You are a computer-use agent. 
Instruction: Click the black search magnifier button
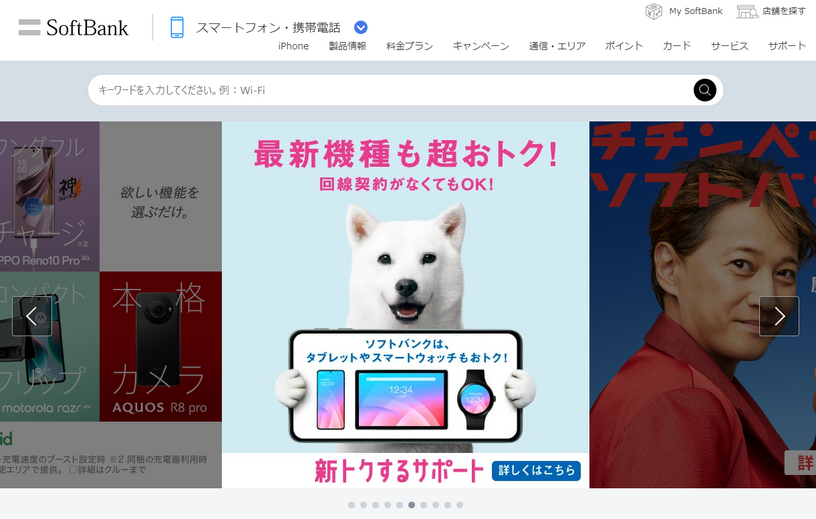[705, 90]
